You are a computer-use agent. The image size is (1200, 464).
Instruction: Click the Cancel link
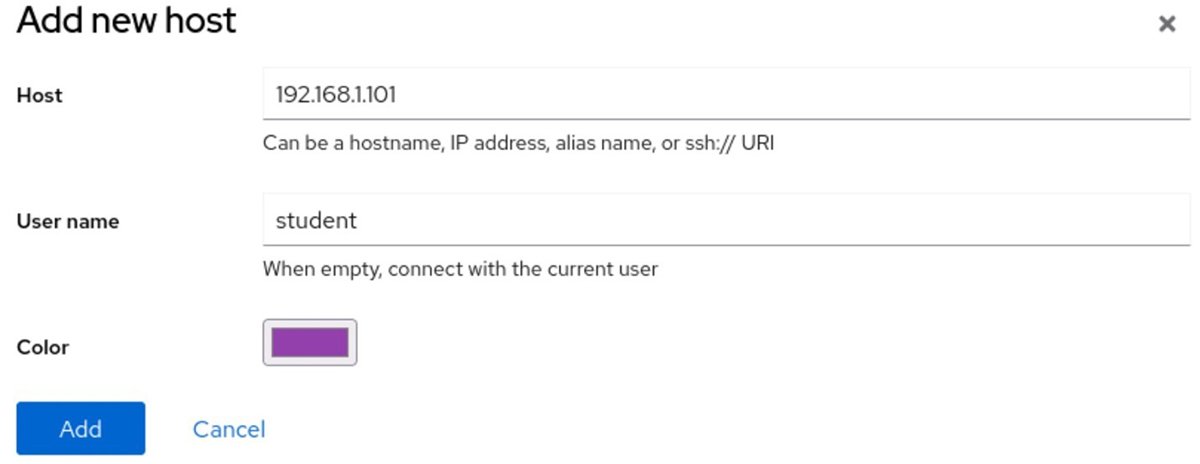coord(229,429)
